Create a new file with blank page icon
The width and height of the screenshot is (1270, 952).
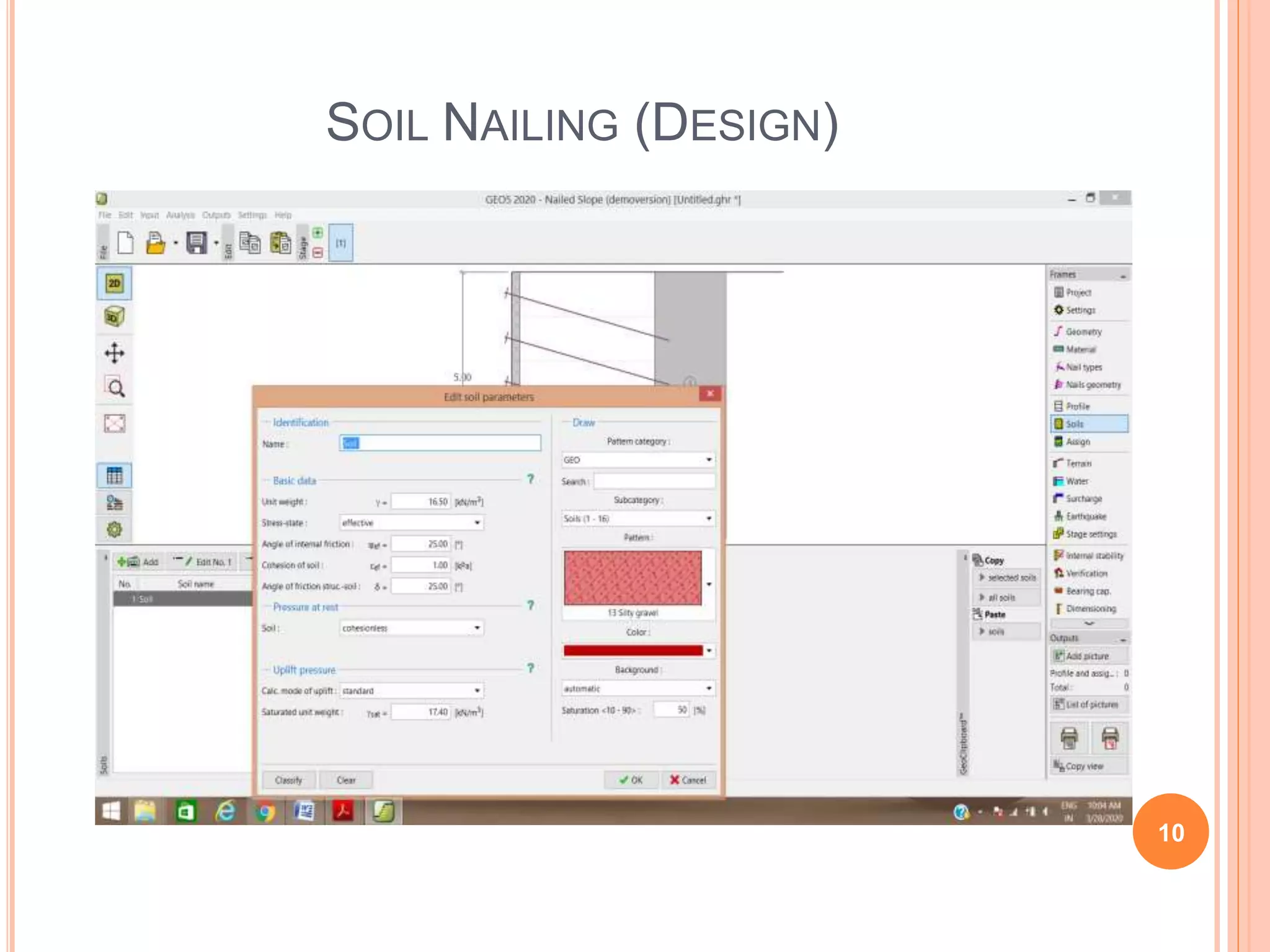pos(125,242)
